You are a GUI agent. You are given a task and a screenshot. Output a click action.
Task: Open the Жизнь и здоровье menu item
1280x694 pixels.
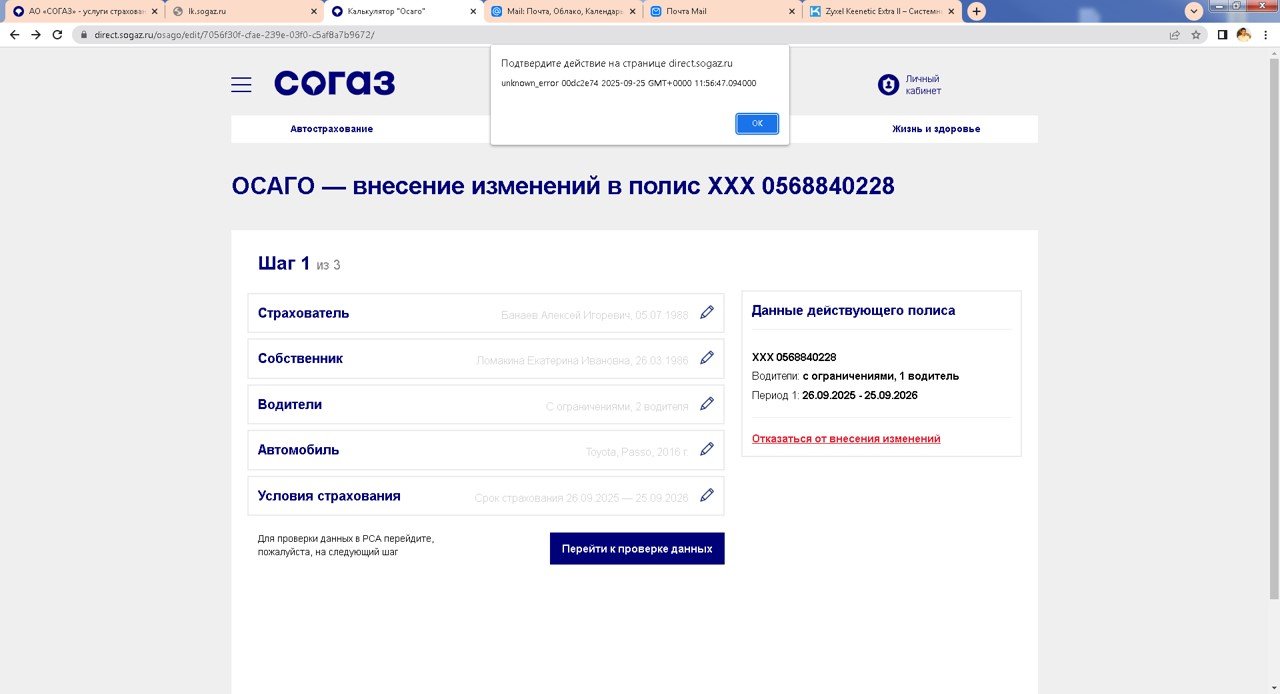point(935,129)
